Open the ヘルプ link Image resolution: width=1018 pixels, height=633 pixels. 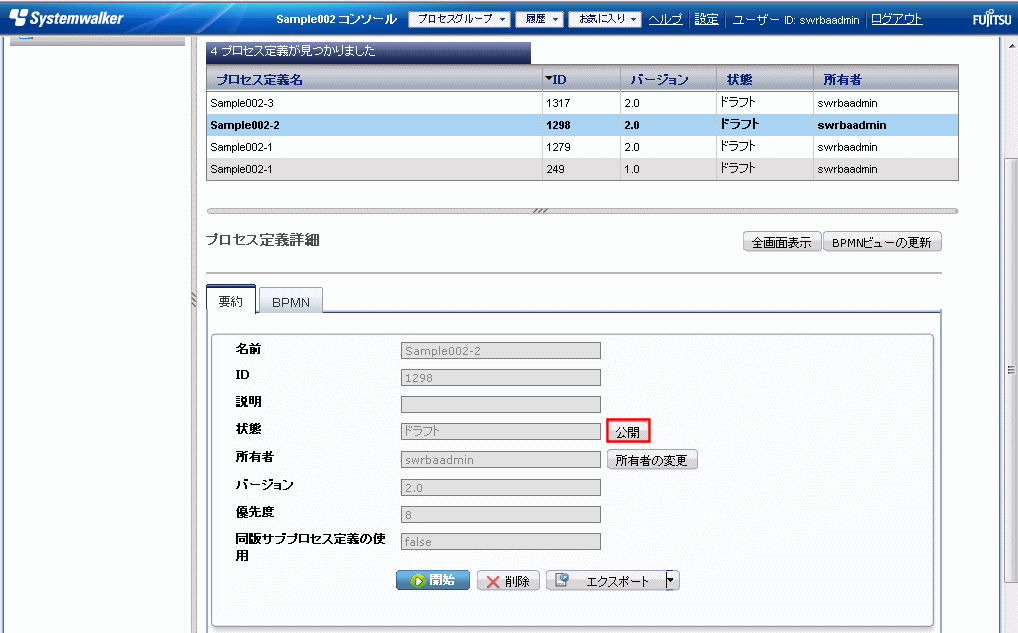click(665, 19)
